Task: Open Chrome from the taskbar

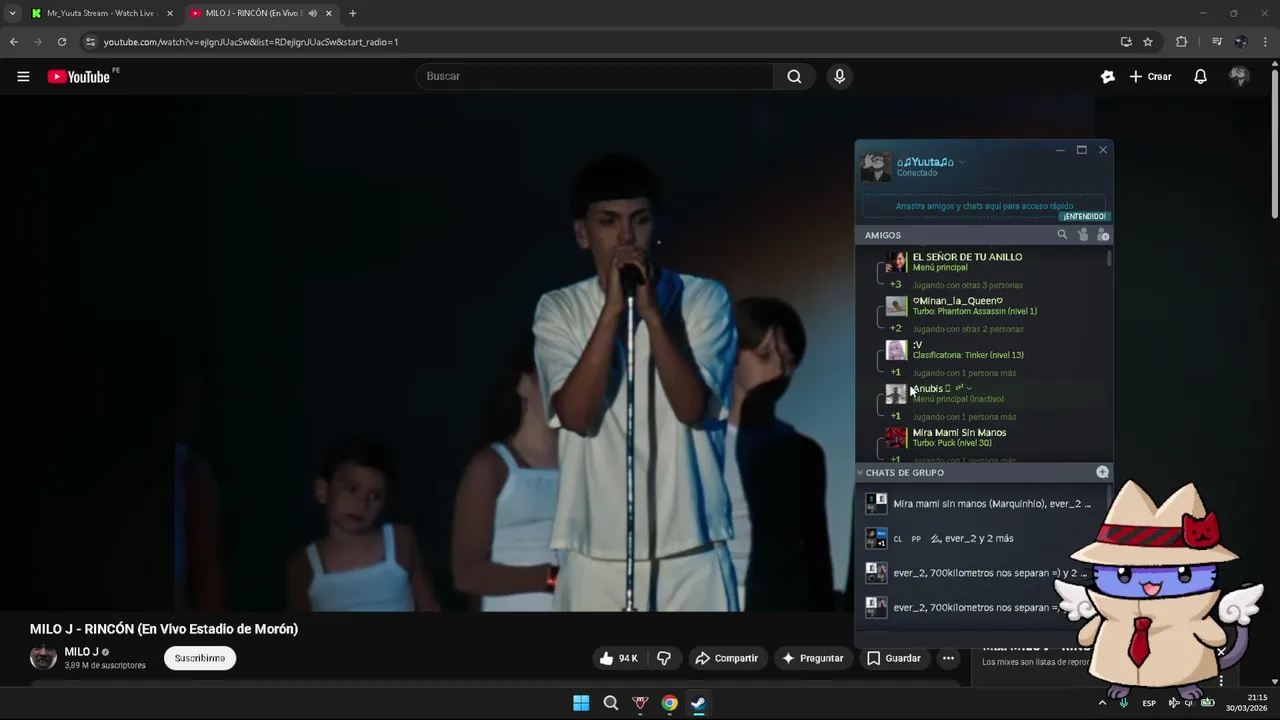Action: pos(669,703)
